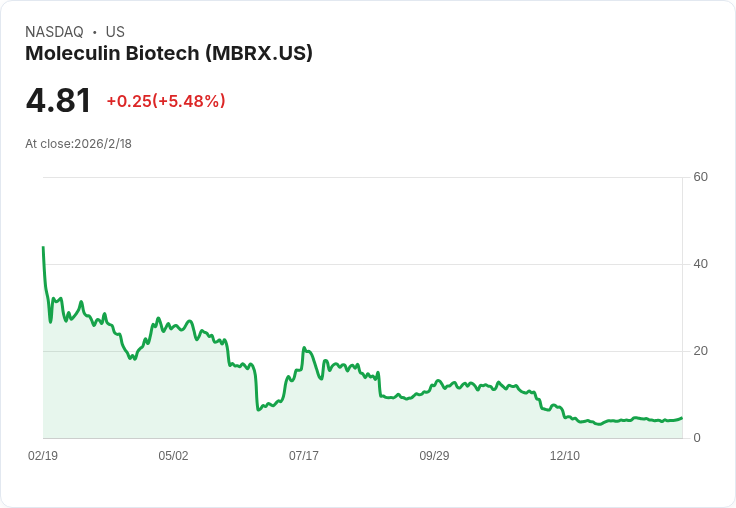Click the Moleculin Biotech (MBRX.US) title
The width and height of the screenshot is (736, 508).
[169, 53]
